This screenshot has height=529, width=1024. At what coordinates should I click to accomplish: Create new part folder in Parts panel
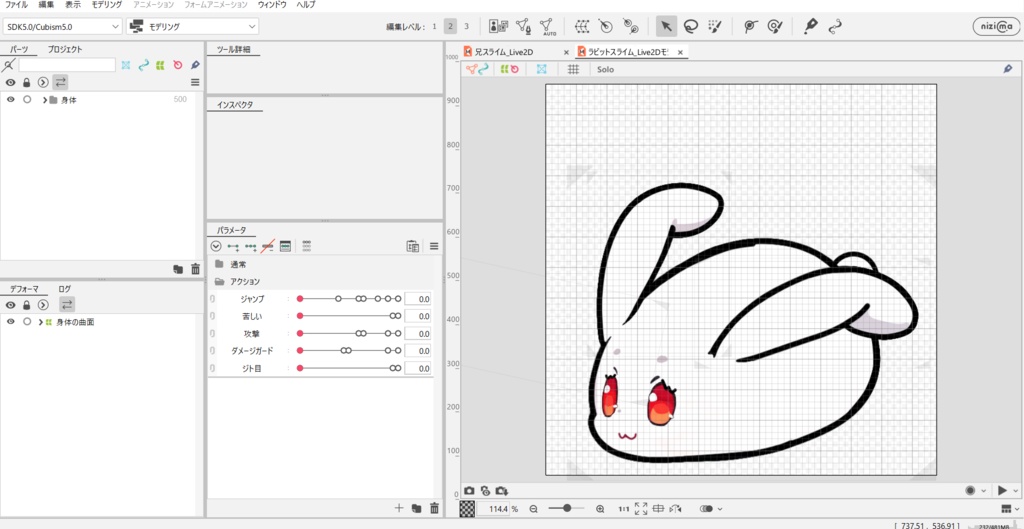click(x=178, y=269)
